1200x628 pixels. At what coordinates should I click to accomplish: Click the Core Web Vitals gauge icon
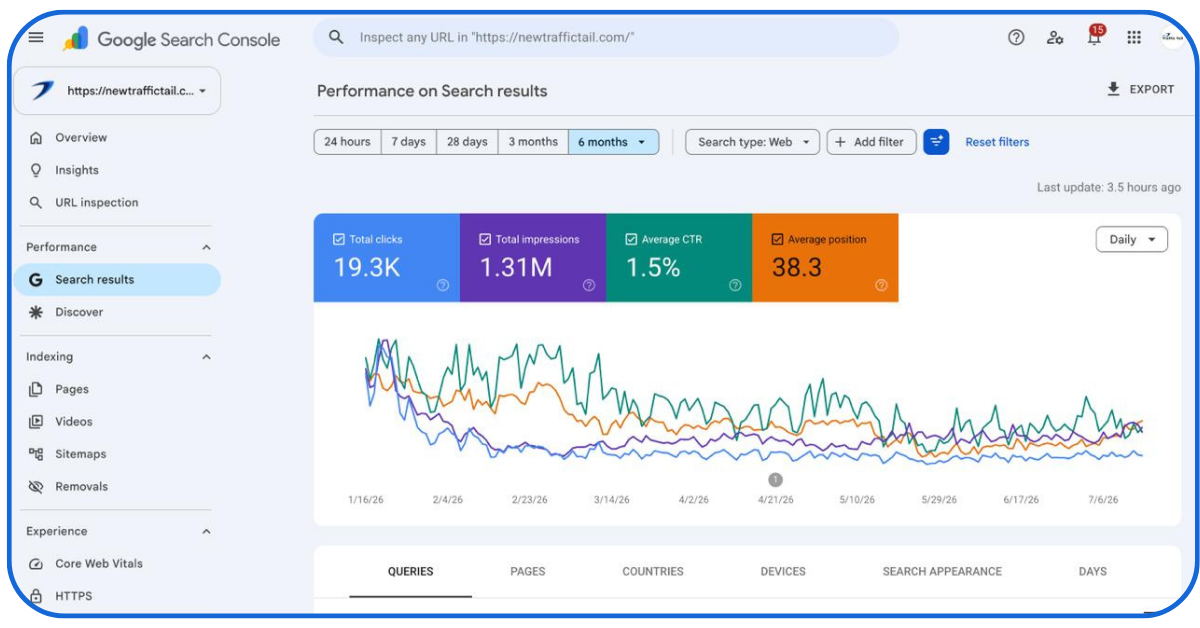pyautogui.click(x=36, y=564)
